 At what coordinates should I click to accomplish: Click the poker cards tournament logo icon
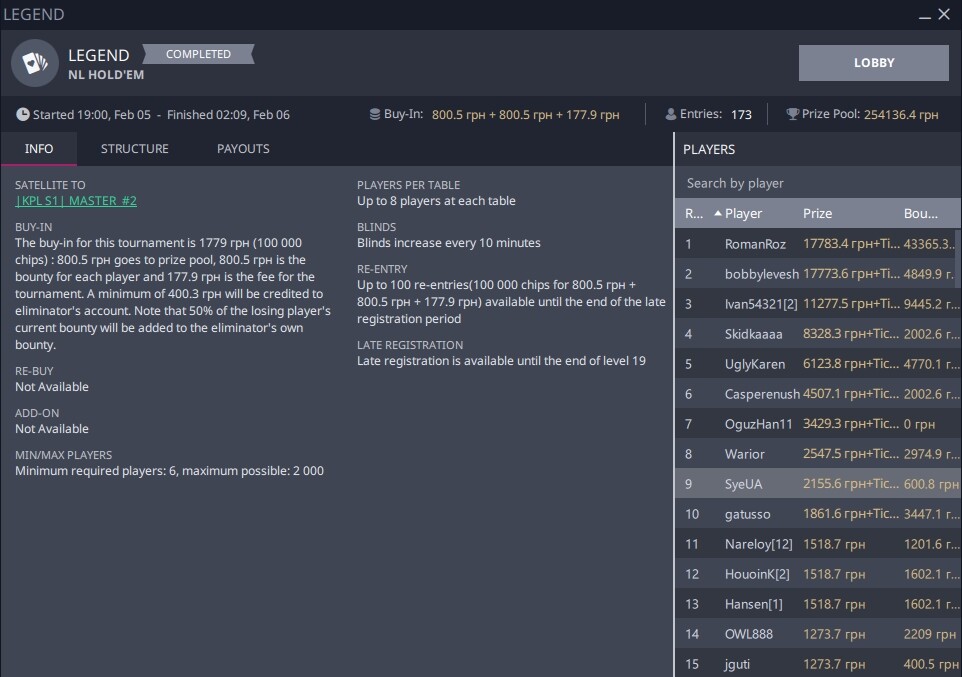(x=35, y=63)
